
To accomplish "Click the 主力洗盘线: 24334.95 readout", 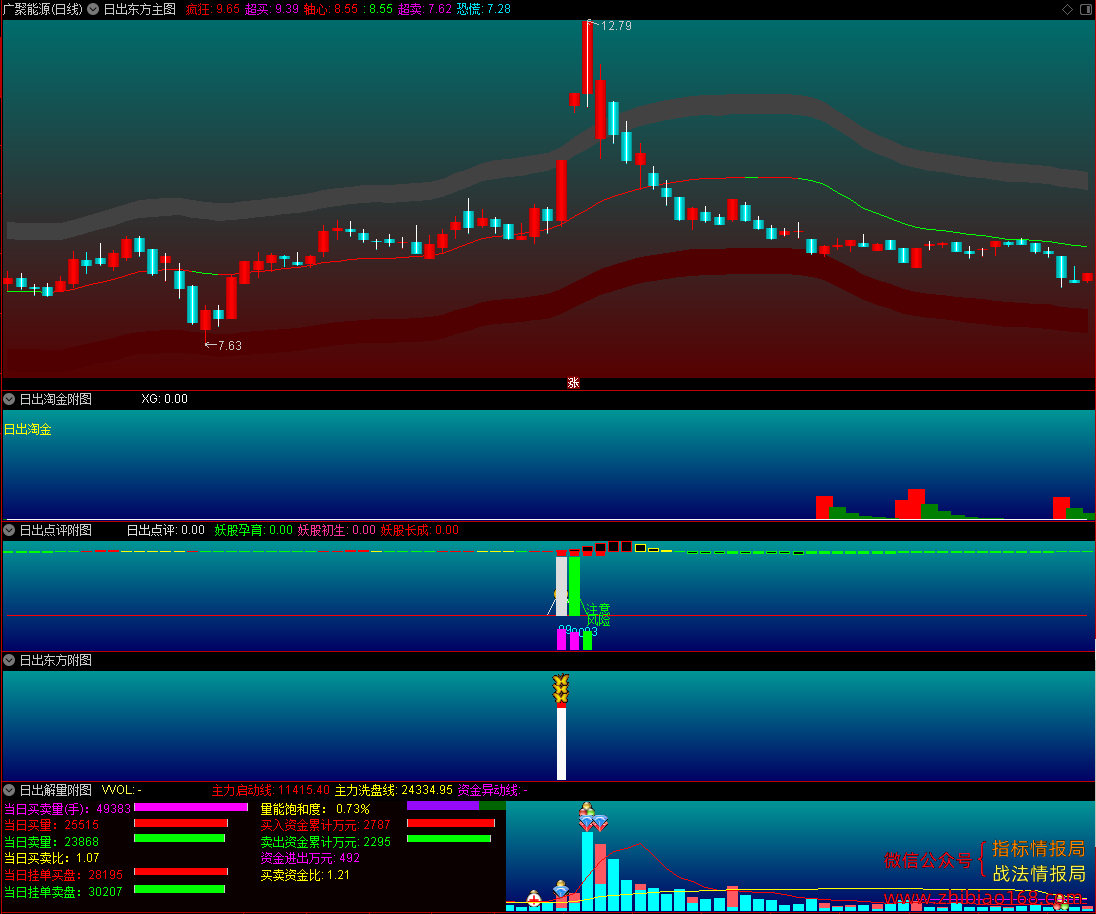I will click(394, 790).
